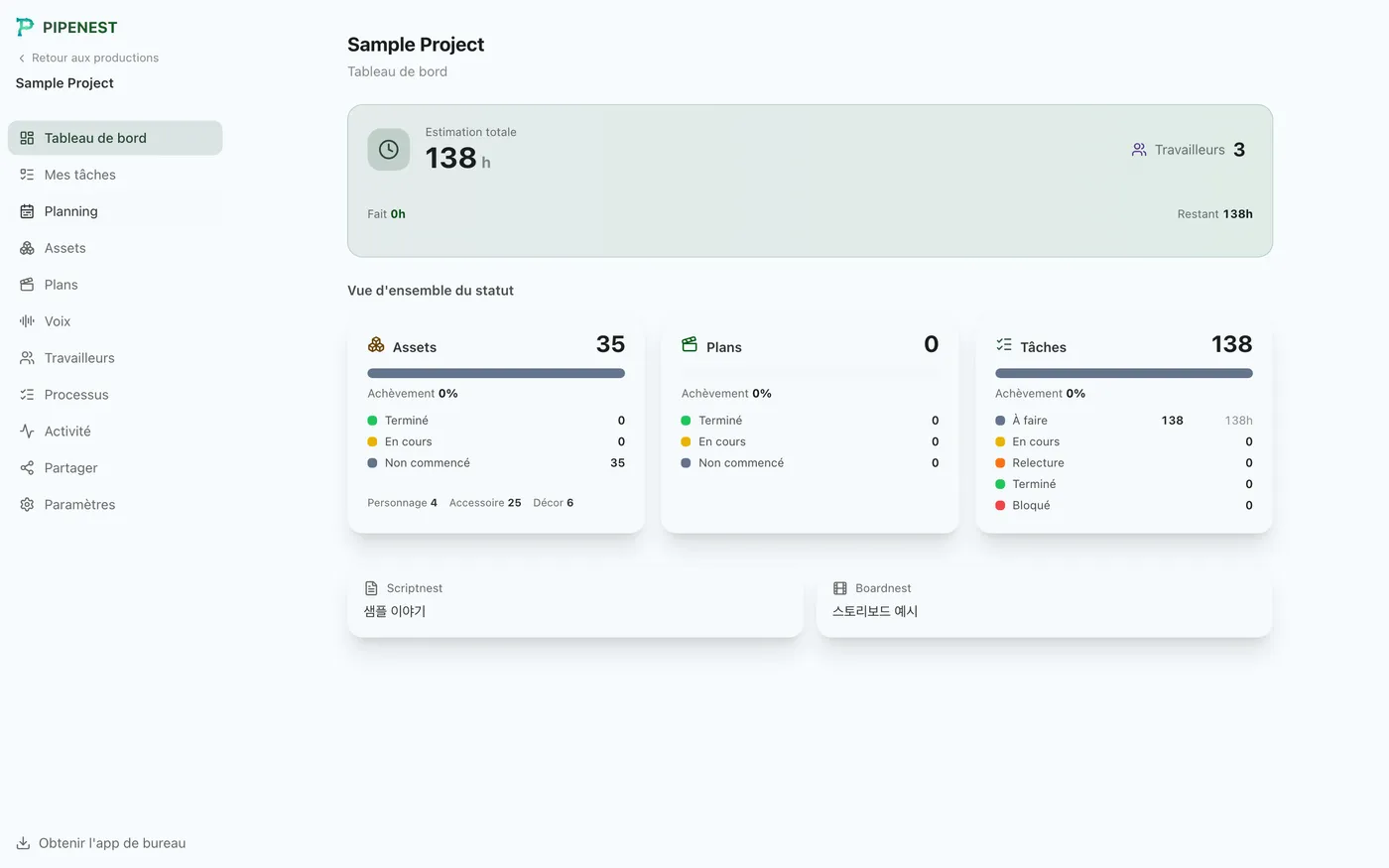
Task: Click the PIPENEST brand name
Action: [x=80, y=28]
